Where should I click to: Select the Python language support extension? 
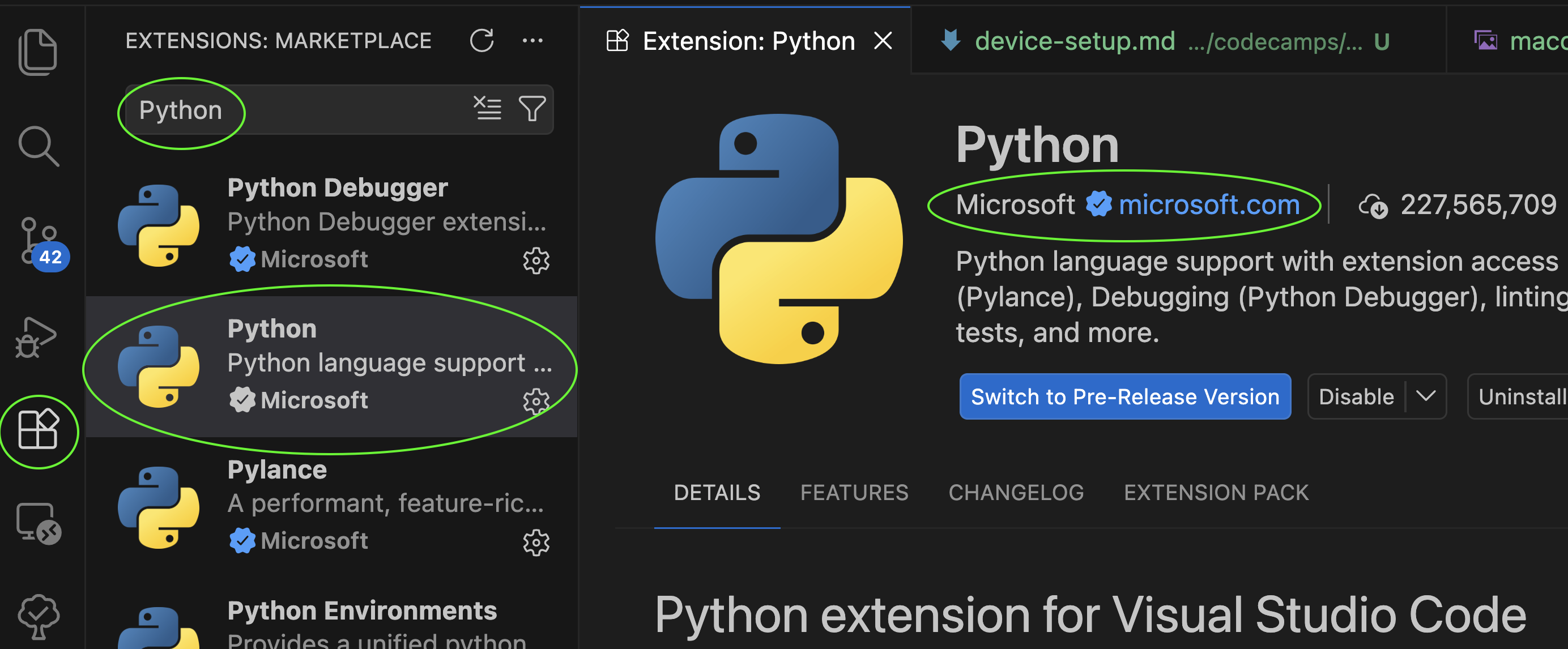pos(332,367)
